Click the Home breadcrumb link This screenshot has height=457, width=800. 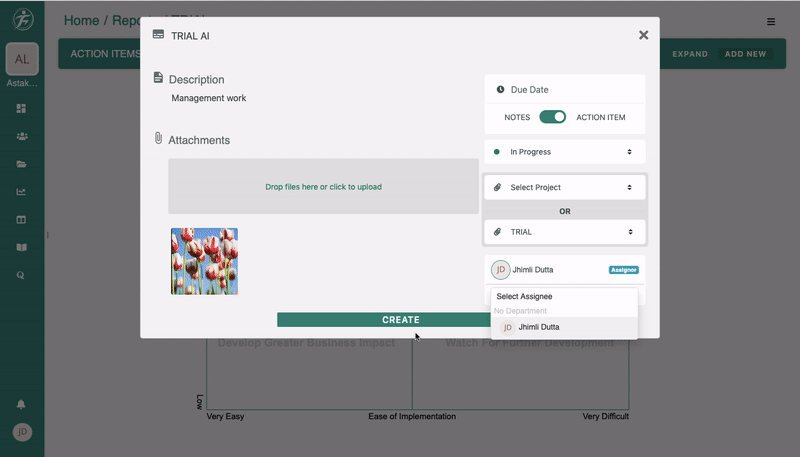(81, 20)
